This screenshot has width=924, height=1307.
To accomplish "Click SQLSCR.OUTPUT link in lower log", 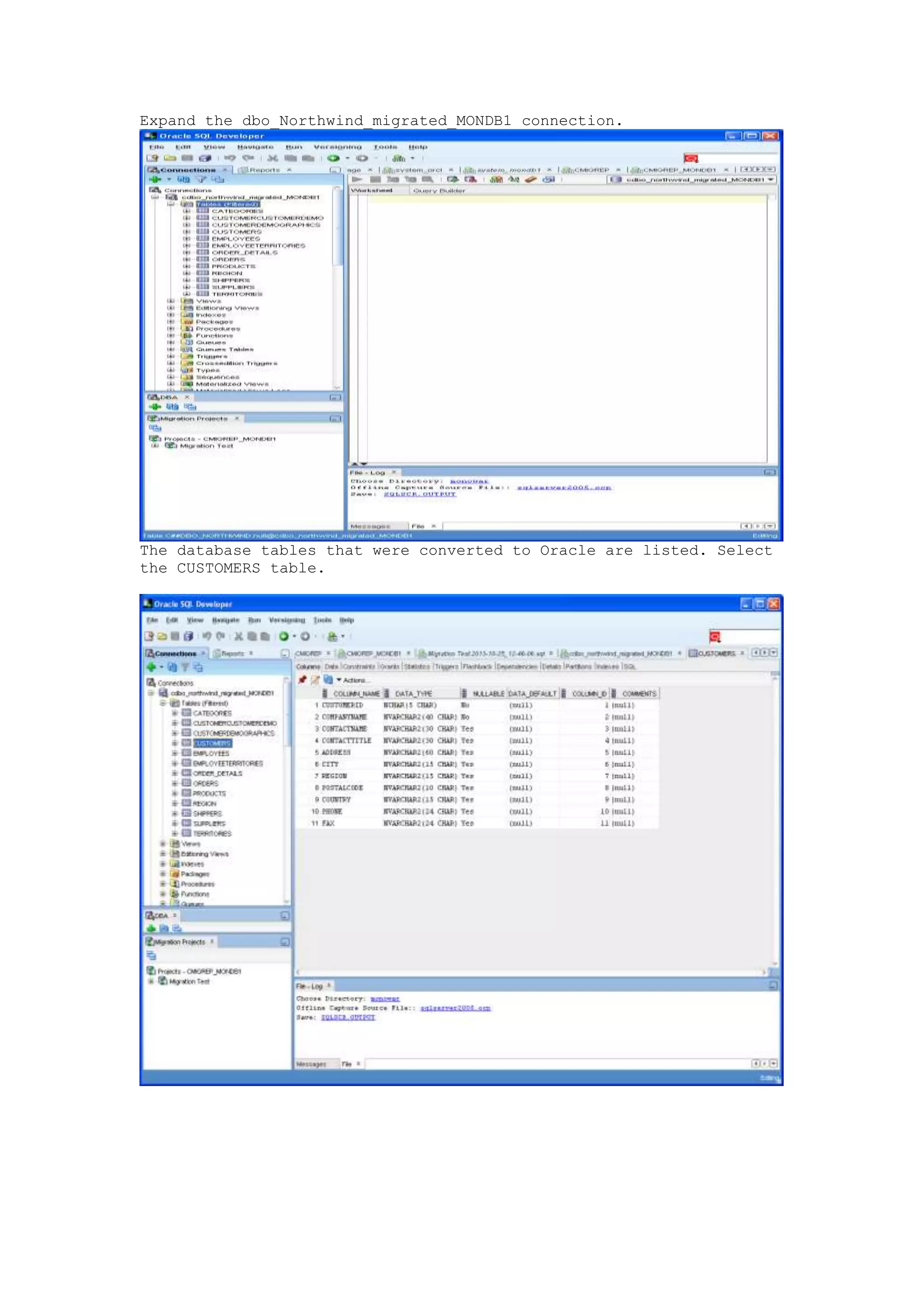I will 348,1017.
